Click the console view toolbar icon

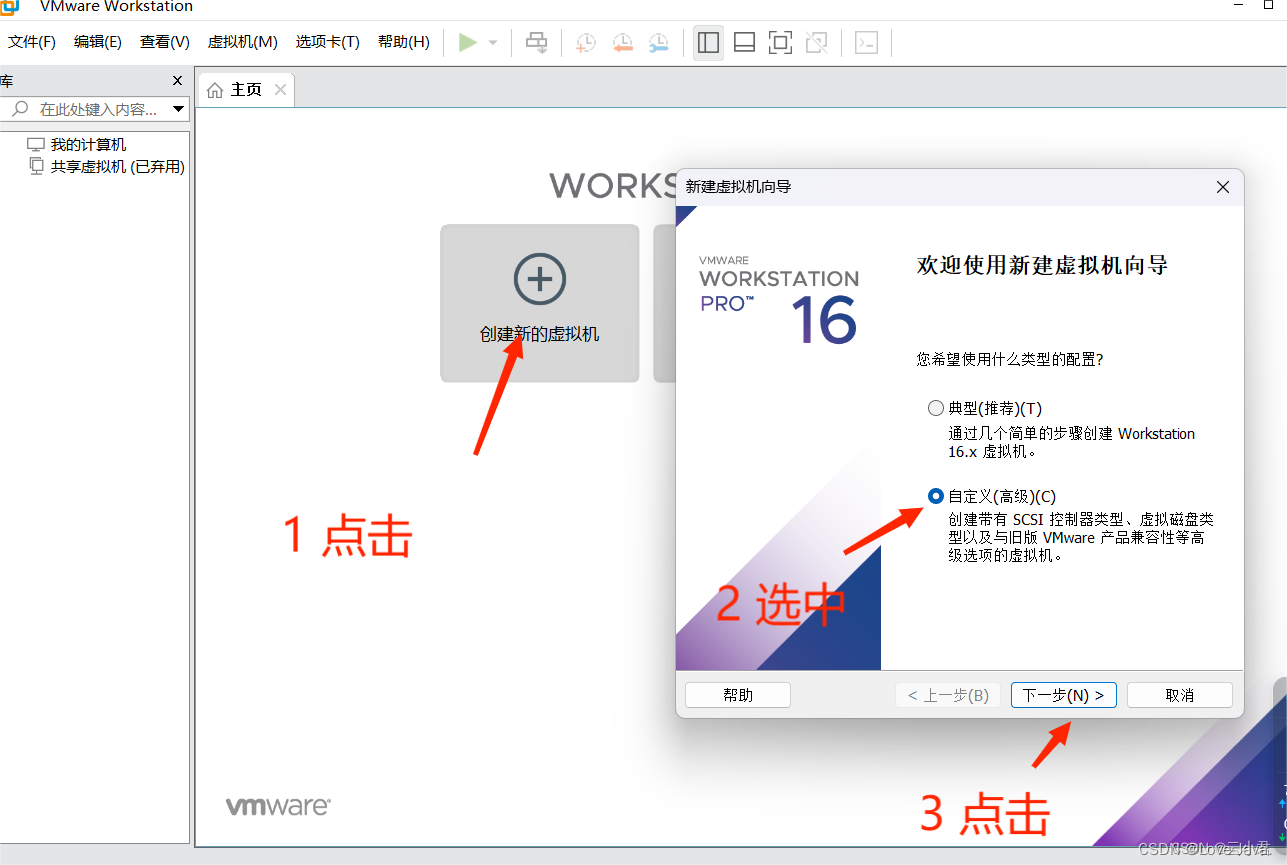click(x=866, y=42)
